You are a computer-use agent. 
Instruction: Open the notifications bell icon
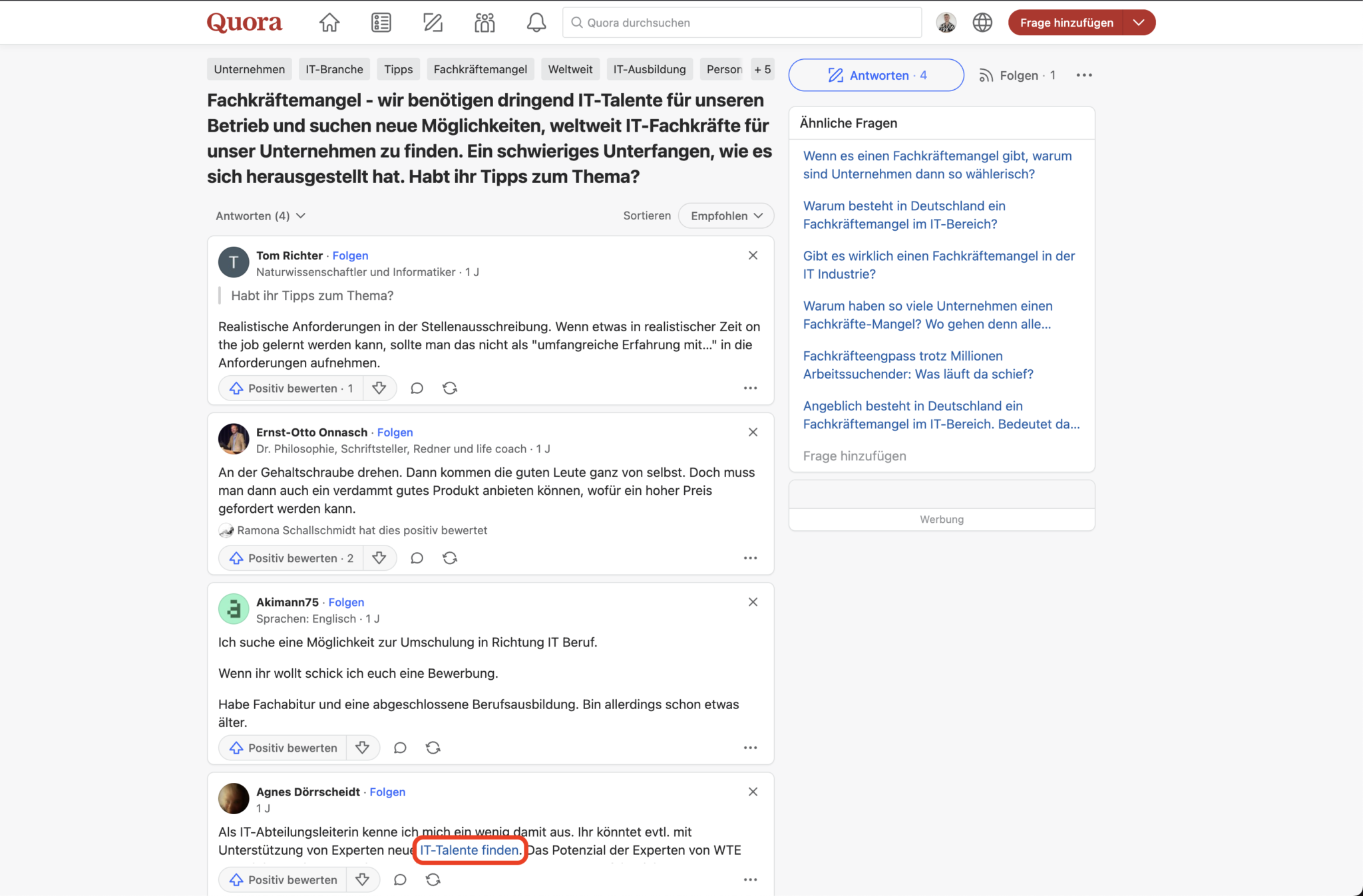[536, 22]
